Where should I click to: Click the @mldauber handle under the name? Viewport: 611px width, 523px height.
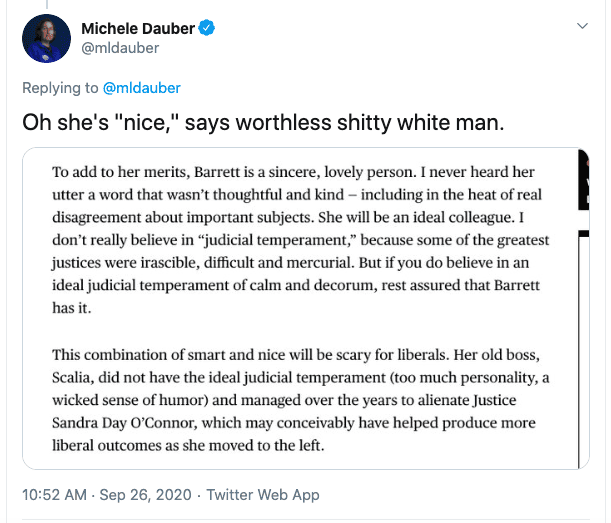click(x=120, y=48)
